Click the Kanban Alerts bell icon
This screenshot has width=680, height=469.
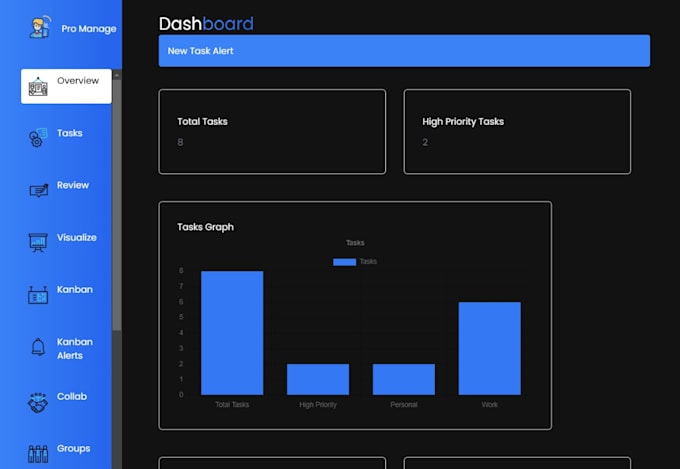point(38,347)
